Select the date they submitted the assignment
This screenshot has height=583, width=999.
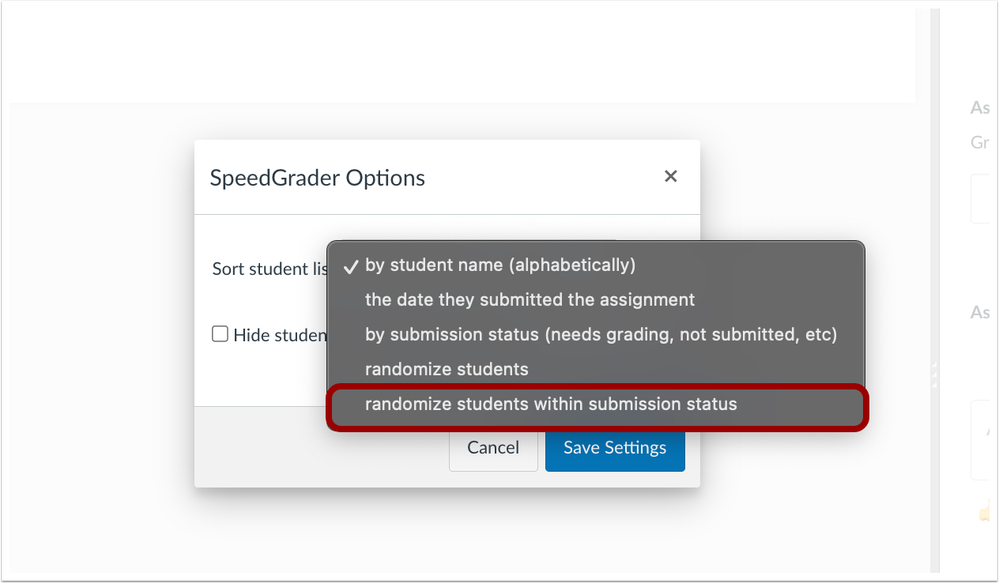pos(529,299)
